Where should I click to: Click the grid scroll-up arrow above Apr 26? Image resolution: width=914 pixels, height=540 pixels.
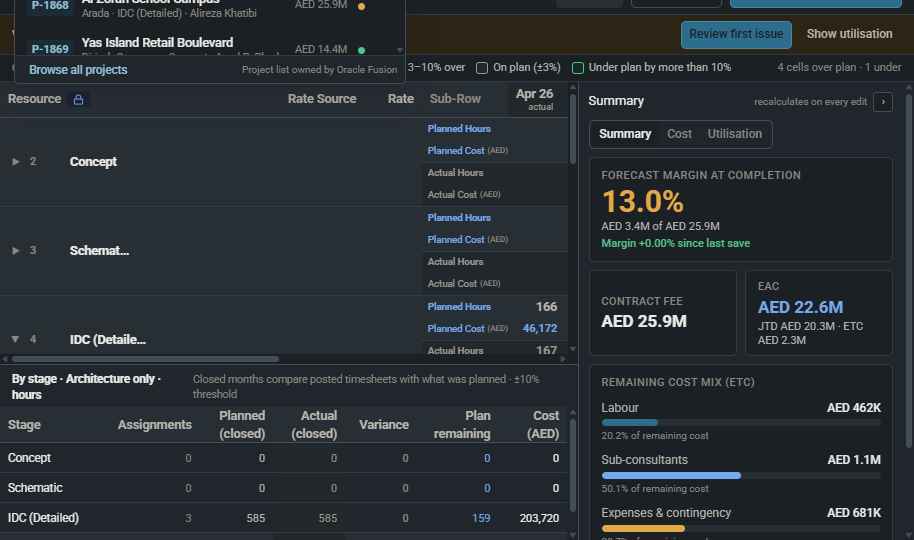[x=572, y=87]
